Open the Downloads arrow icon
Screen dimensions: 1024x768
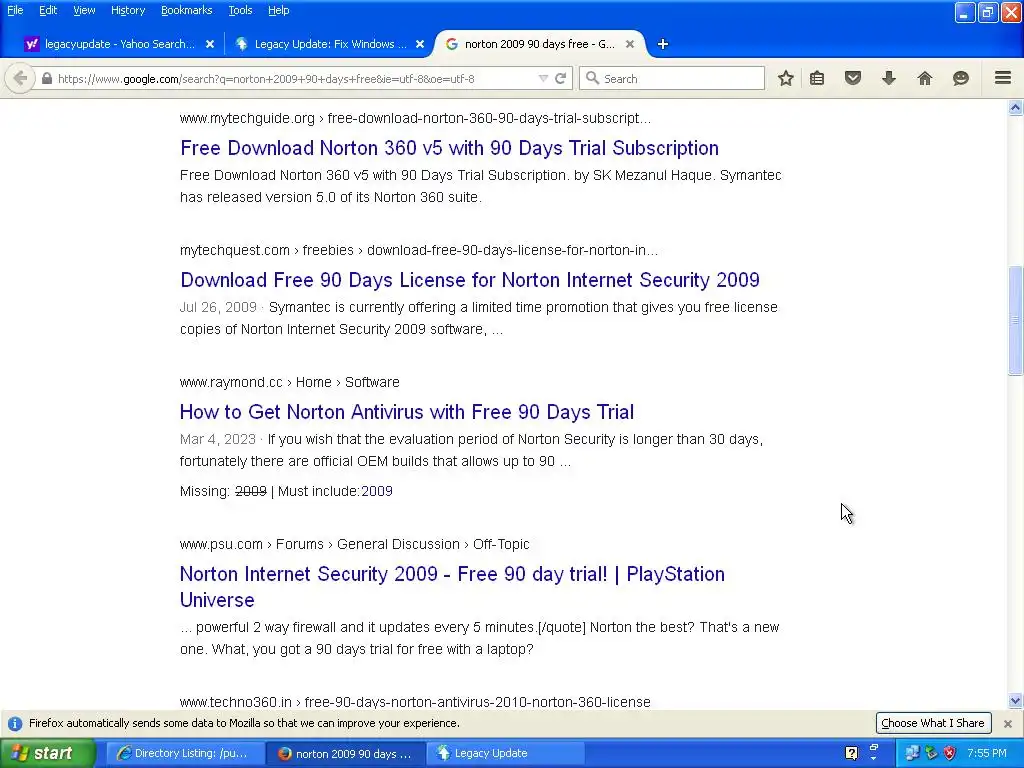click(889, 78)
